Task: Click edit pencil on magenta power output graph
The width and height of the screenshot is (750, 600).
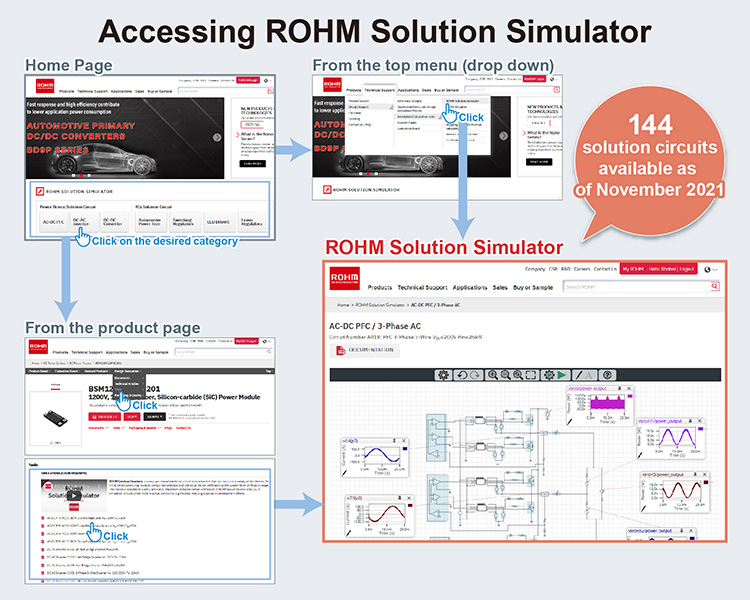Action: tap(570, 422)
